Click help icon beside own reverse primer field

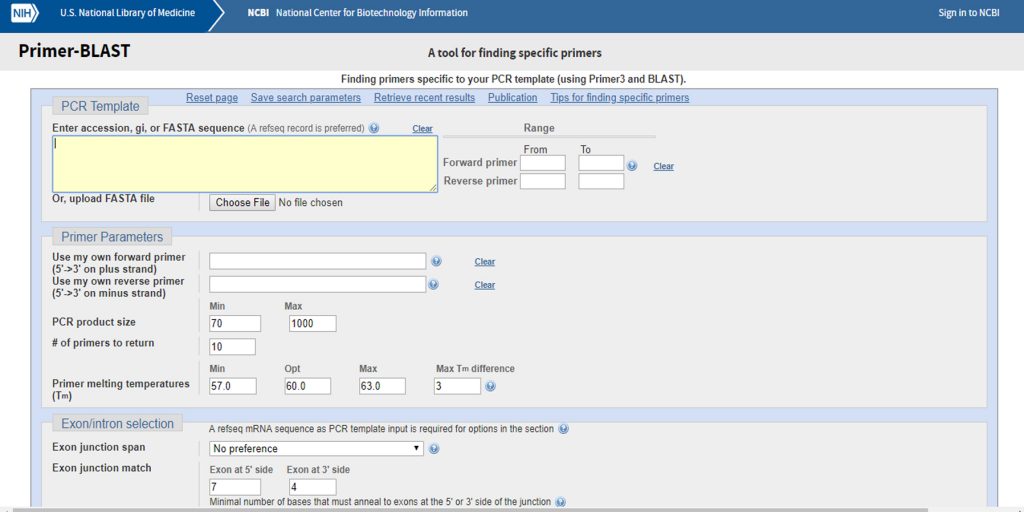(x=433, y=285)
